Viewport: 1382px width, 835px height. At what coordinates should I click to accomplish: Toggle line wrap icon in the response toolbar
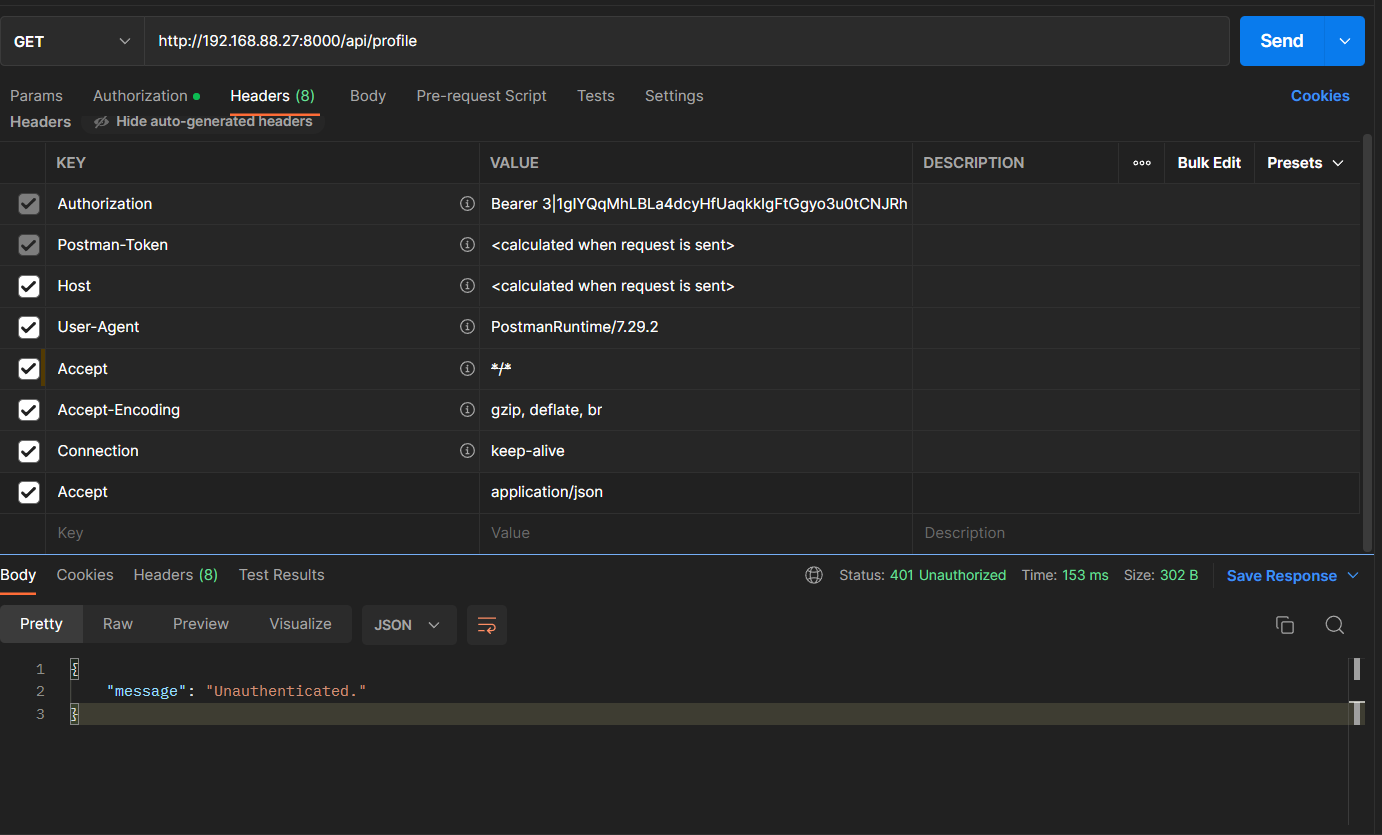487,625
